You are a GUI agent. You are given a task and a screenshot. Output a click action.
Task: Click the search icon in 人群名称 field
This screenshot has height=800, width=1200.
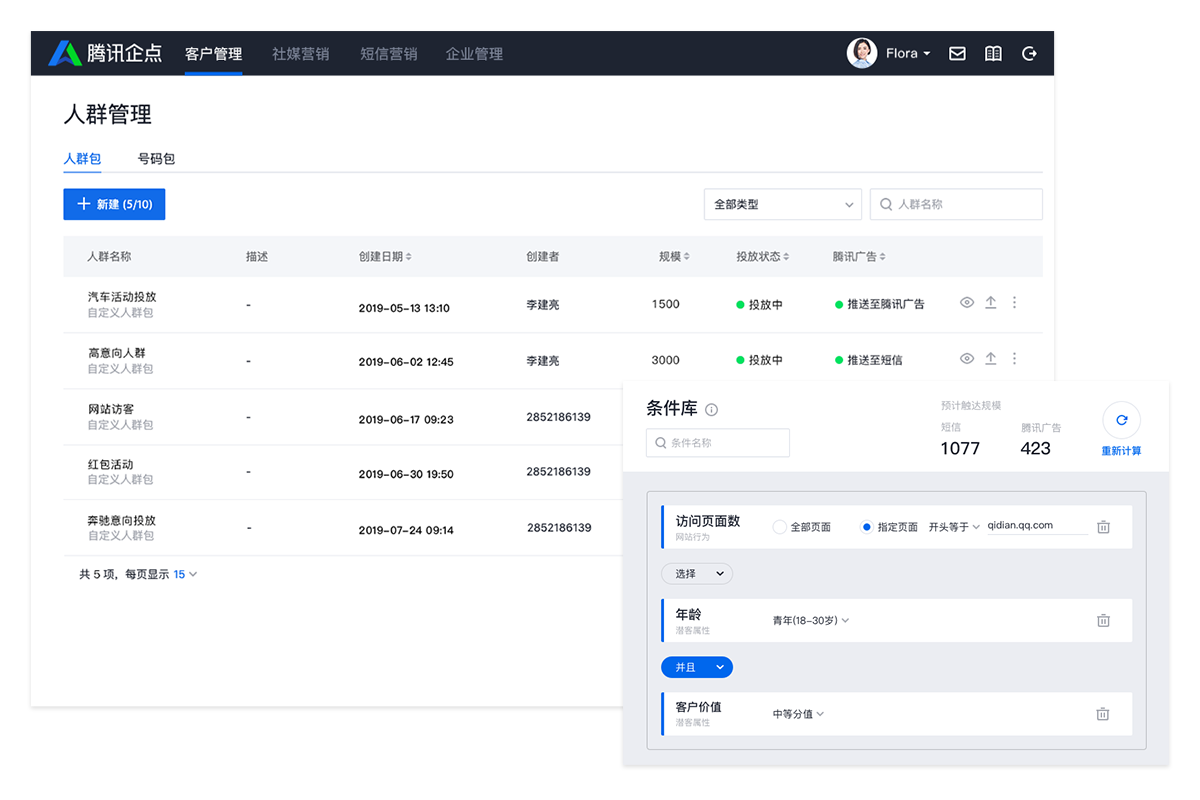[x=886, y=204]
